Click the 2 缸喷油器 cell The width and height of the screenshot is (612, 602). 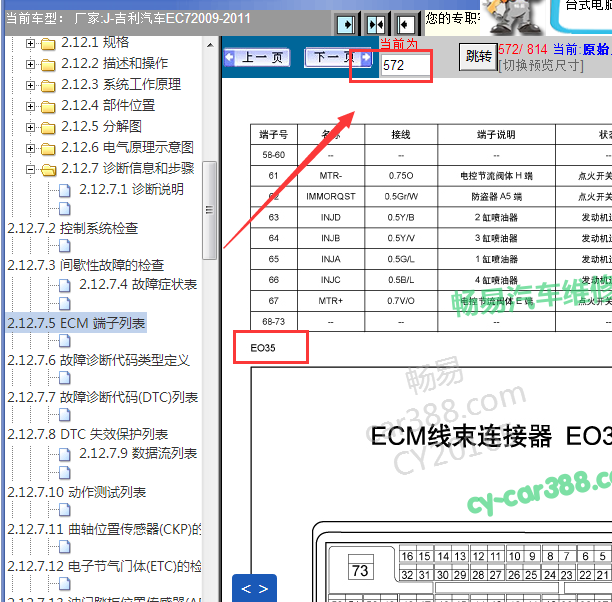coord(496,217)
